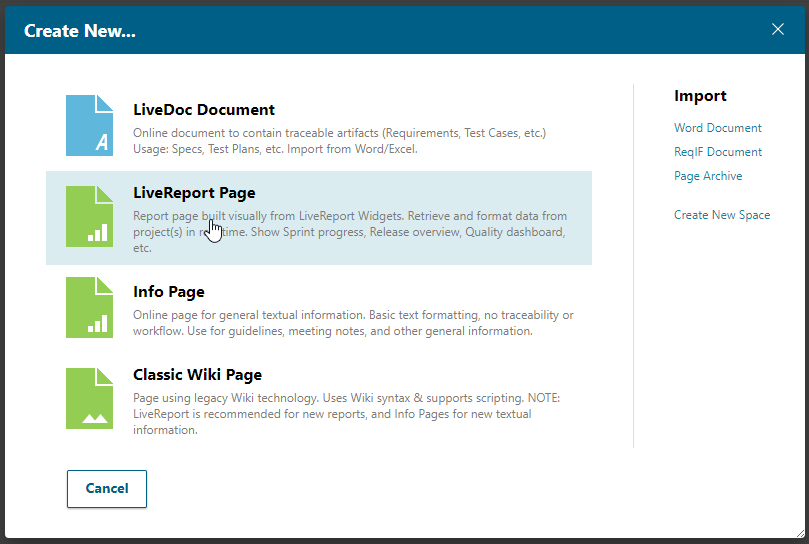This screenshot has height=544, width=809.
Task: Click the LiveReport Widgets description text
Action: coord(350,232)
